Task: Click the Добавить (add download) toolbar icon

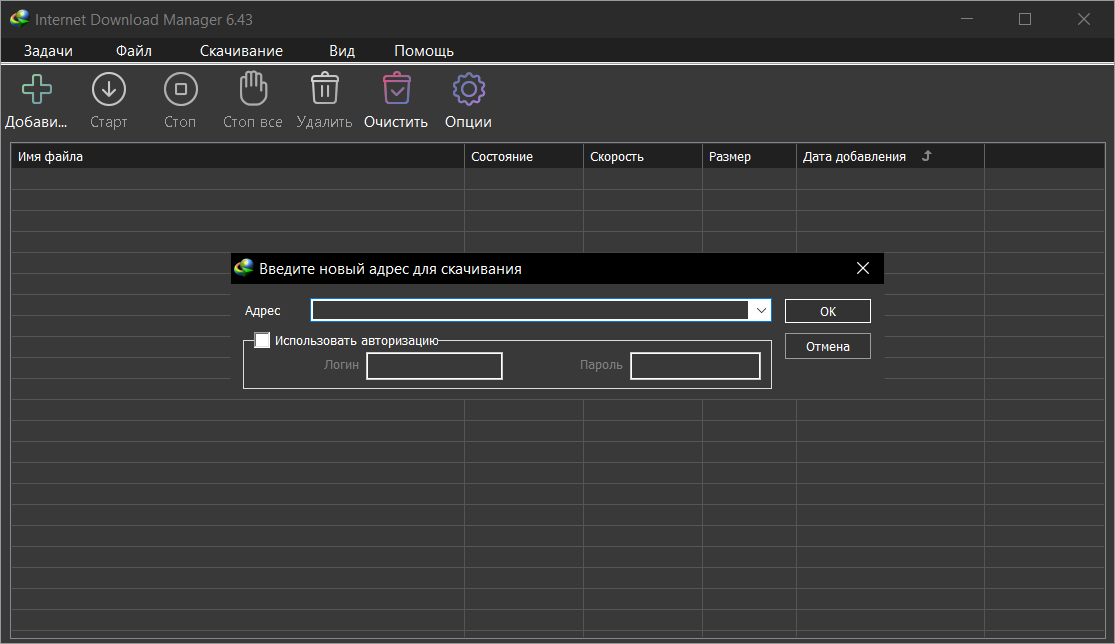Action: (x=36, y=90)
